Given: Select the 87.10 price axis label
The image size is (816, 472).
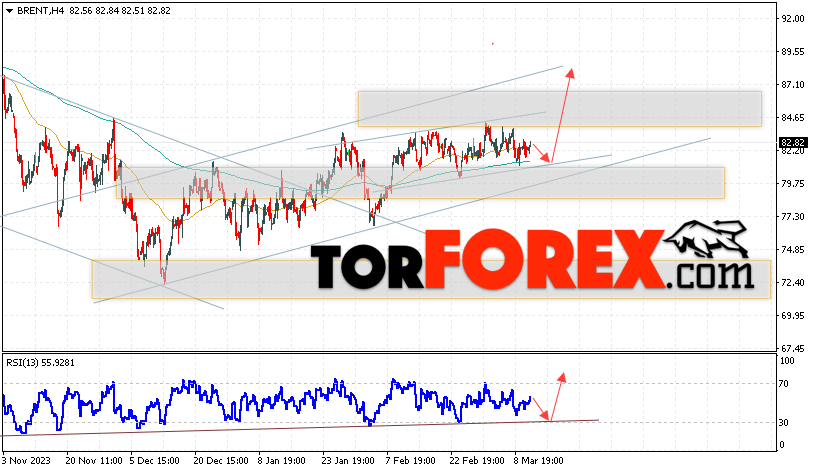Looking at the screenshot, I should (x=793, y=84).
